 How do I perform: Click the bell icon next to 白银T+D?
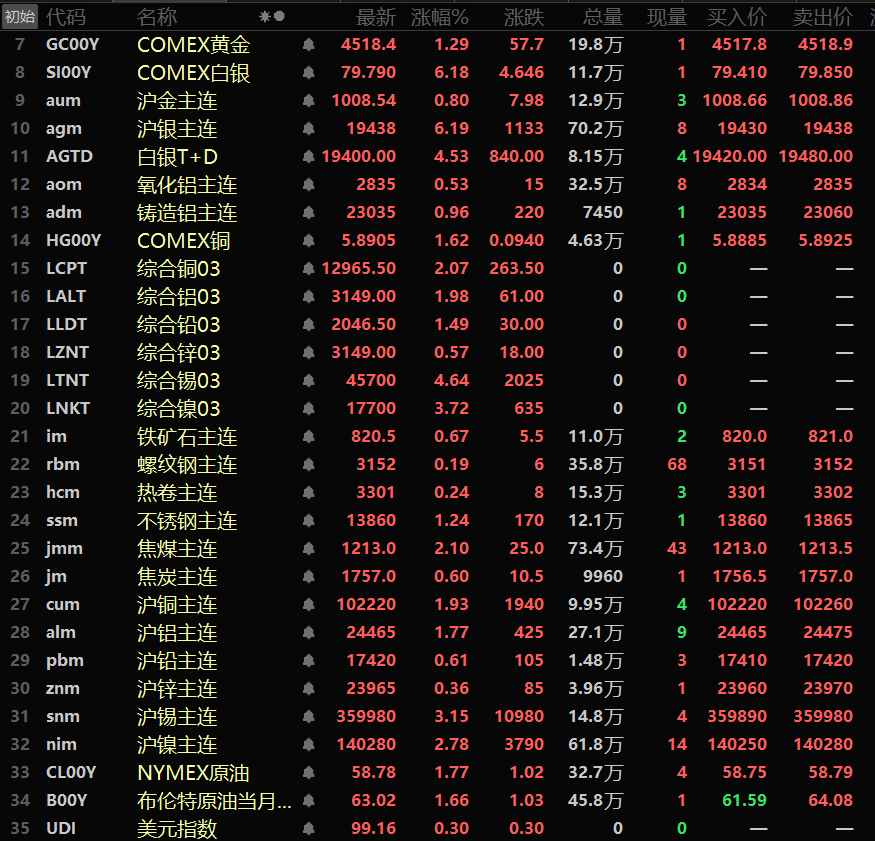tap(308, 157)
